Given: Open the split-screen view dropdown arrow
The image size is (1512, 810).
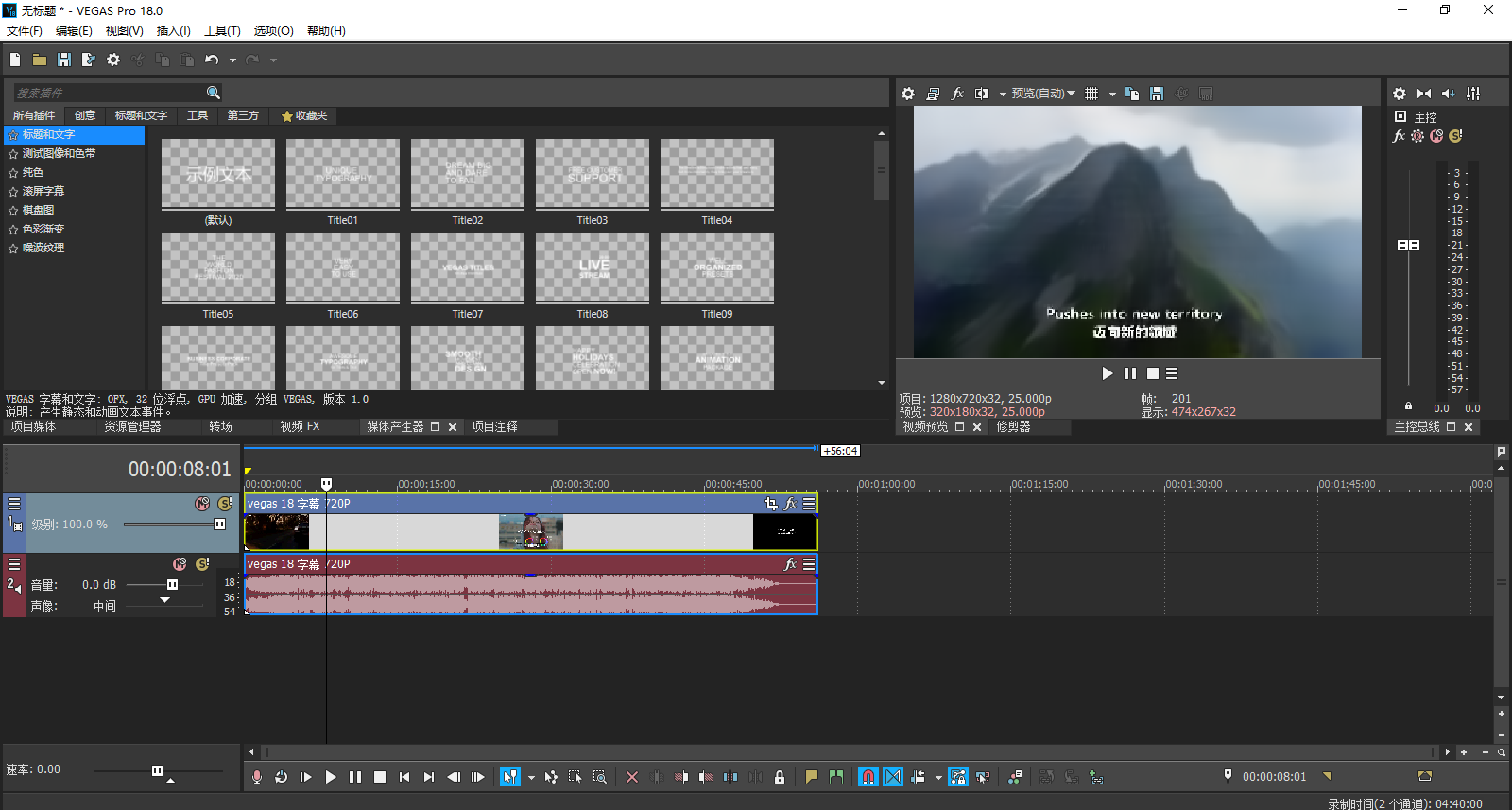Looking at the screenshot, I should point(1003,95).
